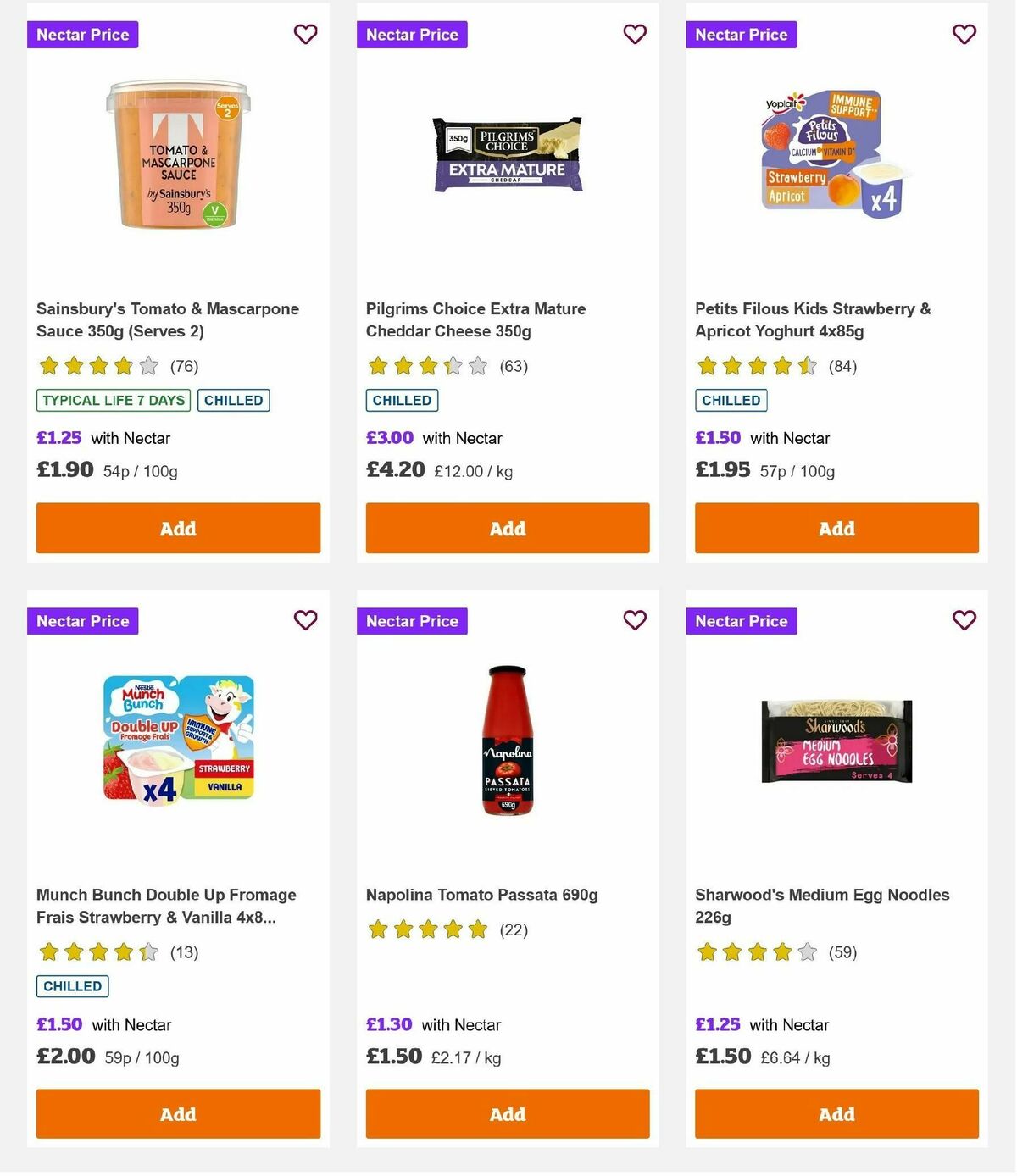Screen dimensions: 1017x1176
Task: Click the heart icon on Napolina Tomato Passata
Action: 635,620
